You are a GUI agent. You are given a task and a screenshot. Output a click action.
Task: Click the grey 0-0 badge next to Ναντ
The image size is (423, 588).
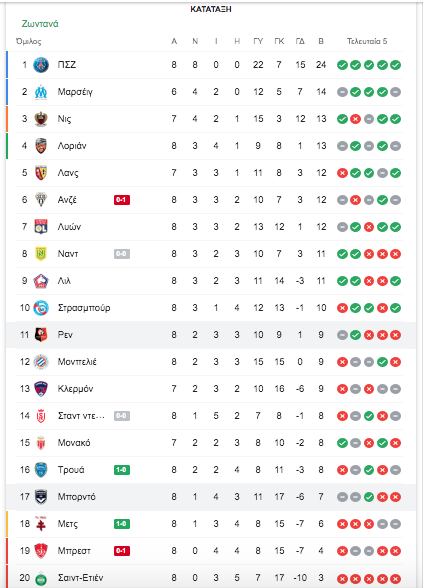(x=122, y=254)
